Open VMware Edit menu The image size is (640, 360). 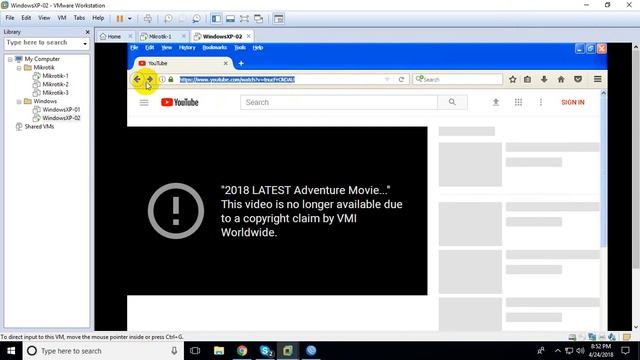[26, 18]
